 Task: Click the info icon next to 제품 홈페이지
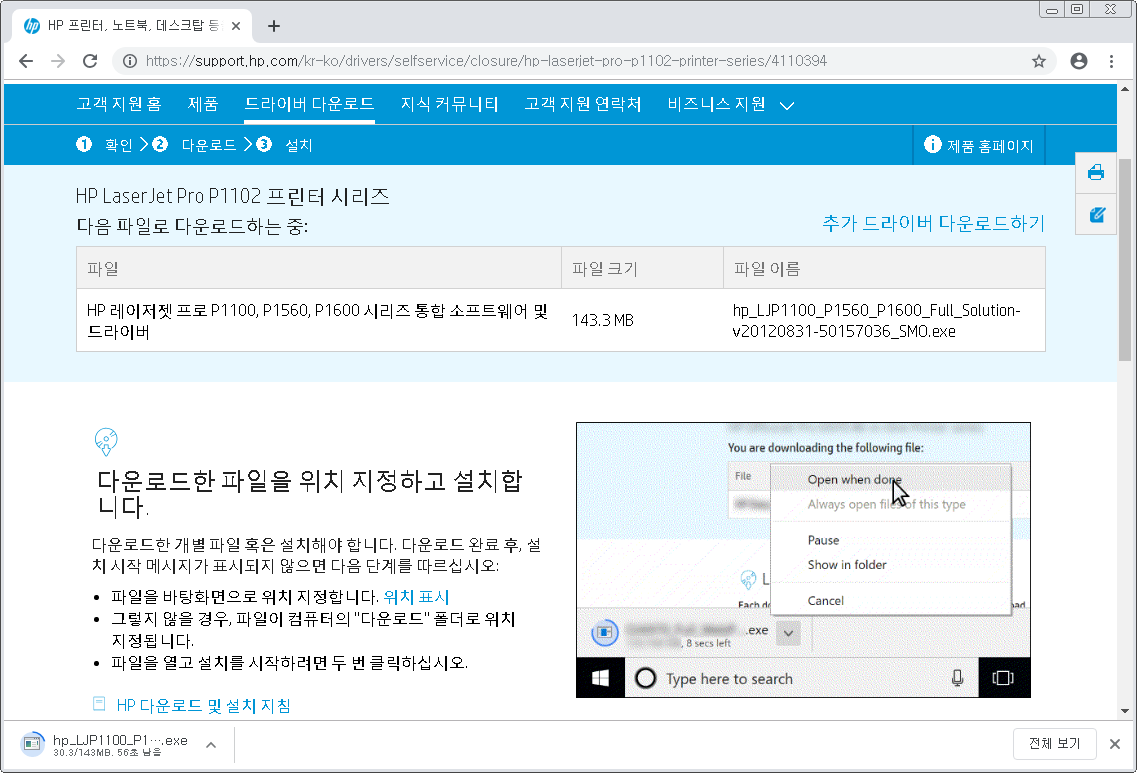click(933, 144)
